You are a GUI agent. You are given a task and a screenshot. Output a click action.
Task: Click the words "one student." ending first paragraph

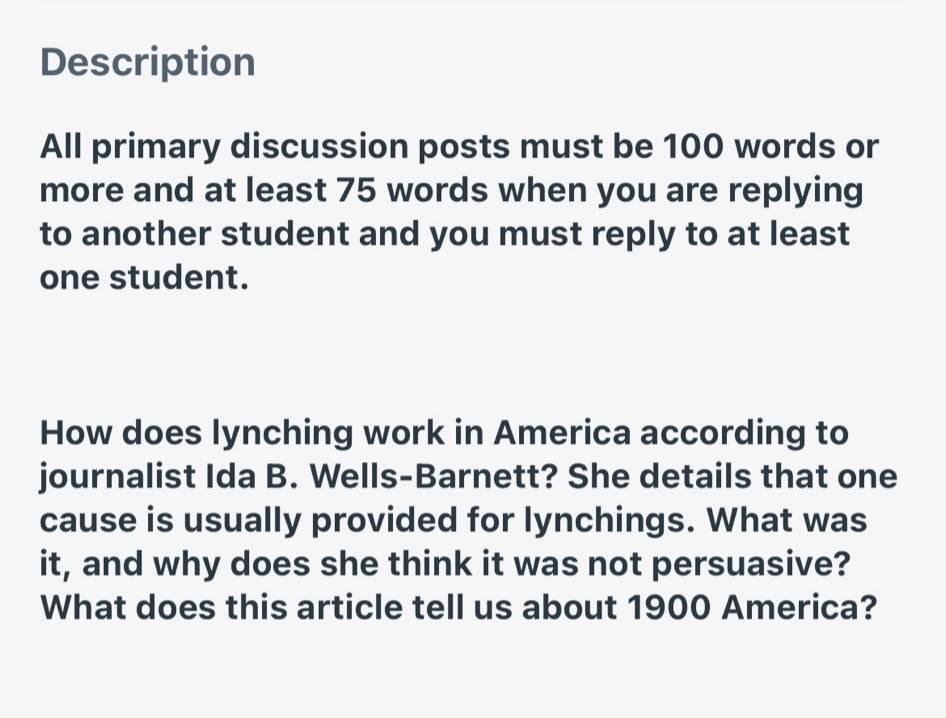[144, 278]
